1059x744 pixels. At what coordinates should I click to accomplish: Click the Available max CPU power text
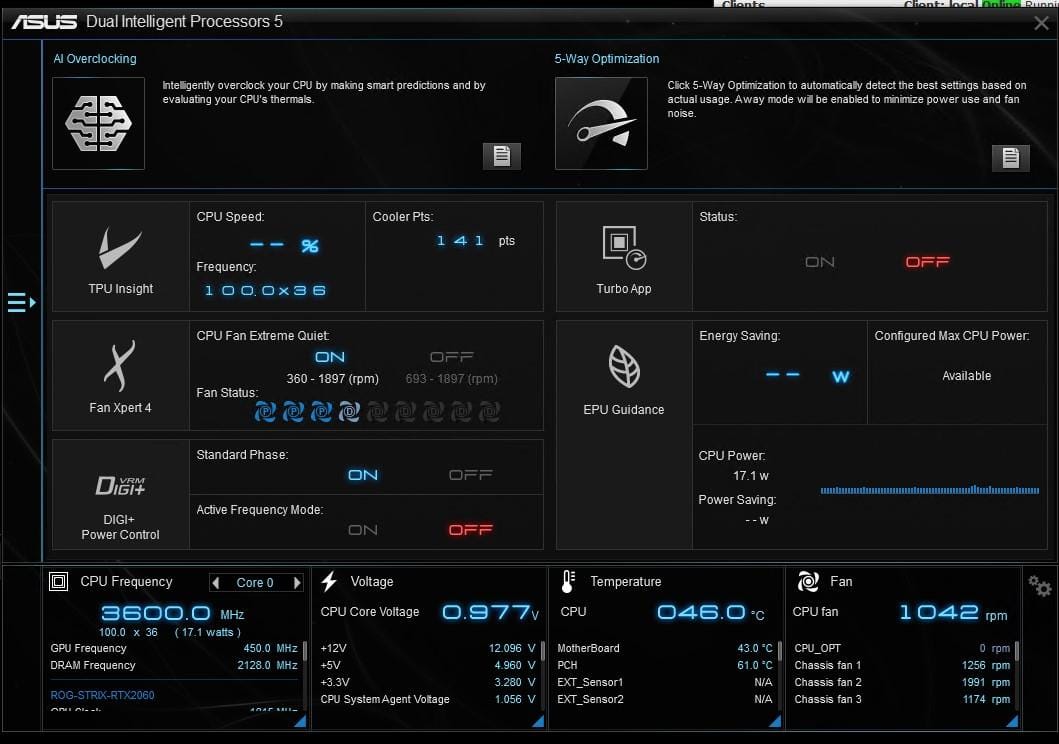tap(966, 376)
